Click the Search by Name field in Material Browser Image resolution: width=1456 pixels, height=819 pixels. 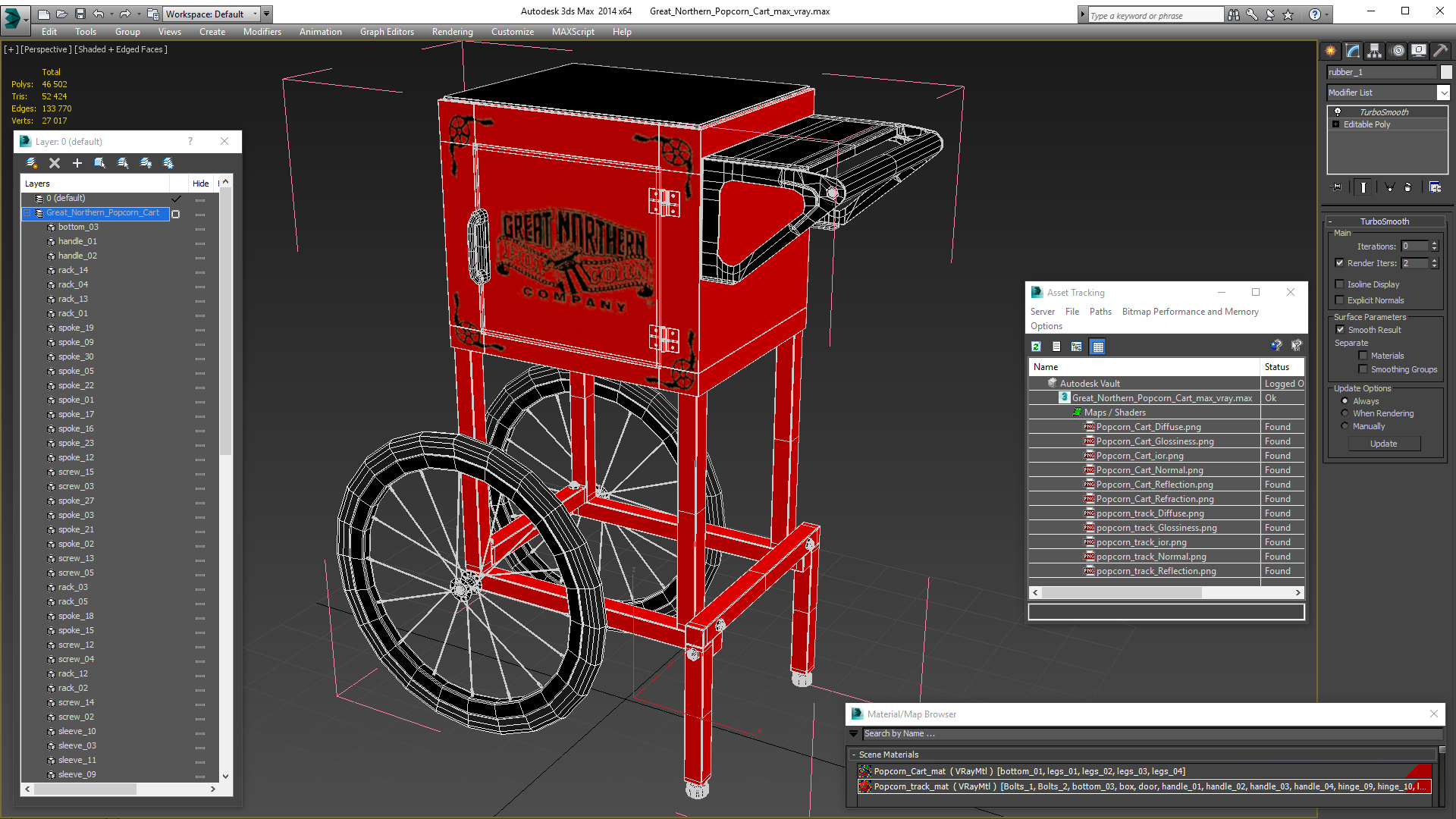[x=1151, y=733]
